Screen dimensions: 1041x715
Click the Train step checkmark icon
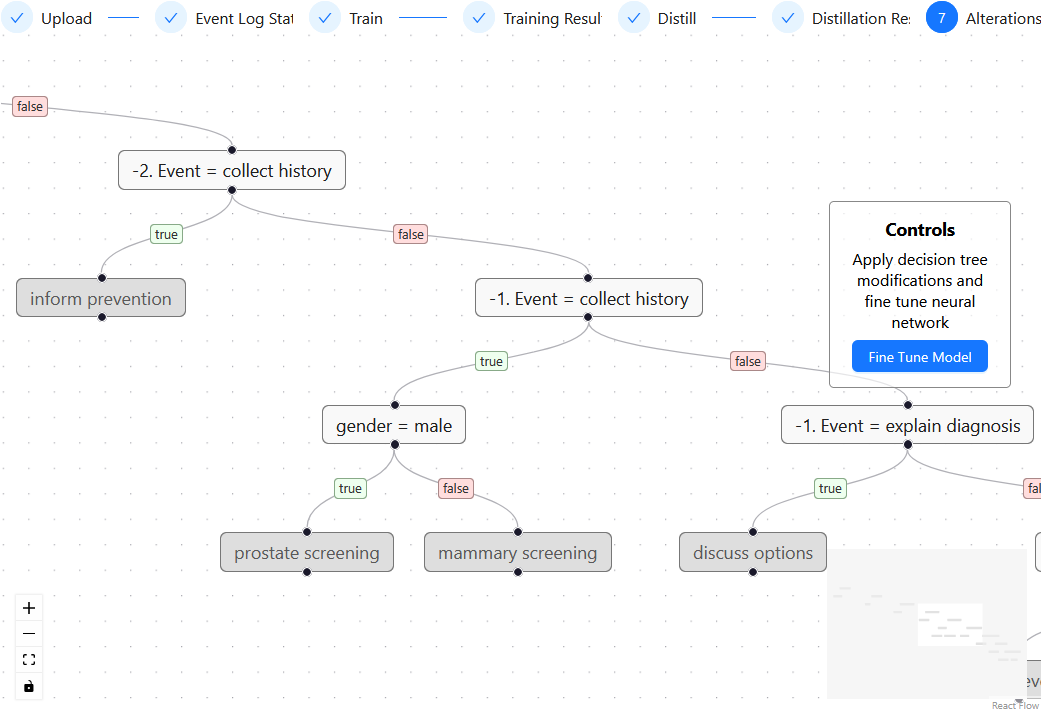324,17
